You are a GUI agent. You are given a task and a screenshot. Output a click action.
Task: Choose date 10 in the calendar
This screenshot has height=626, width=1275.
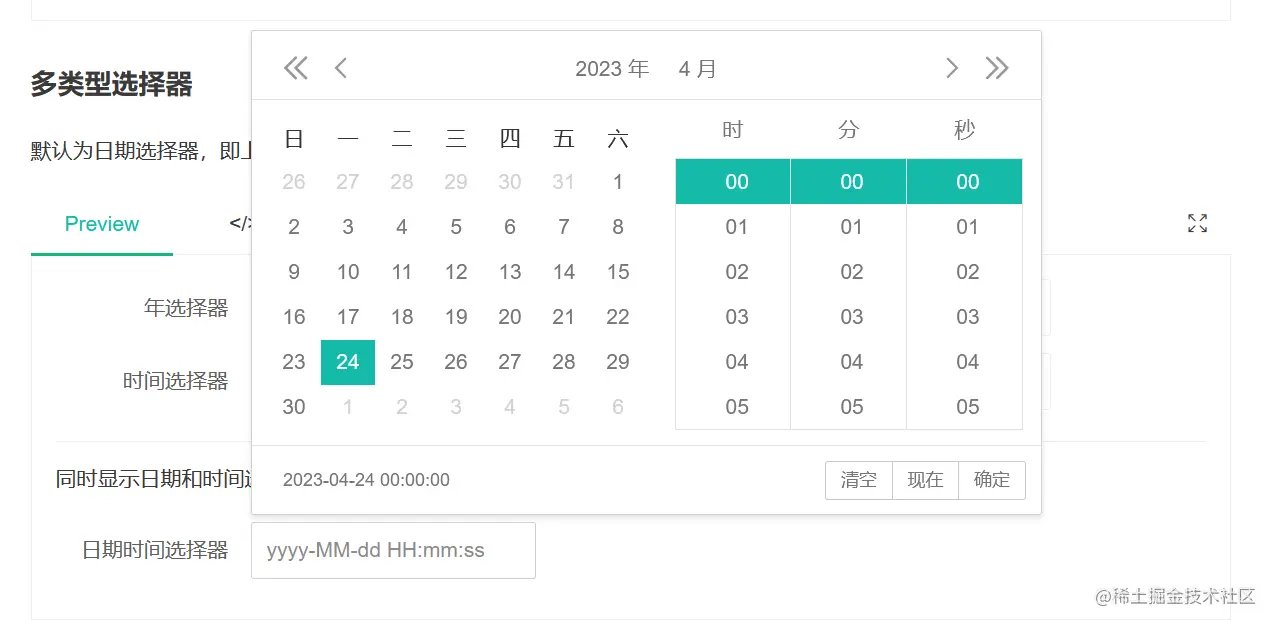[x=348, y=272]
